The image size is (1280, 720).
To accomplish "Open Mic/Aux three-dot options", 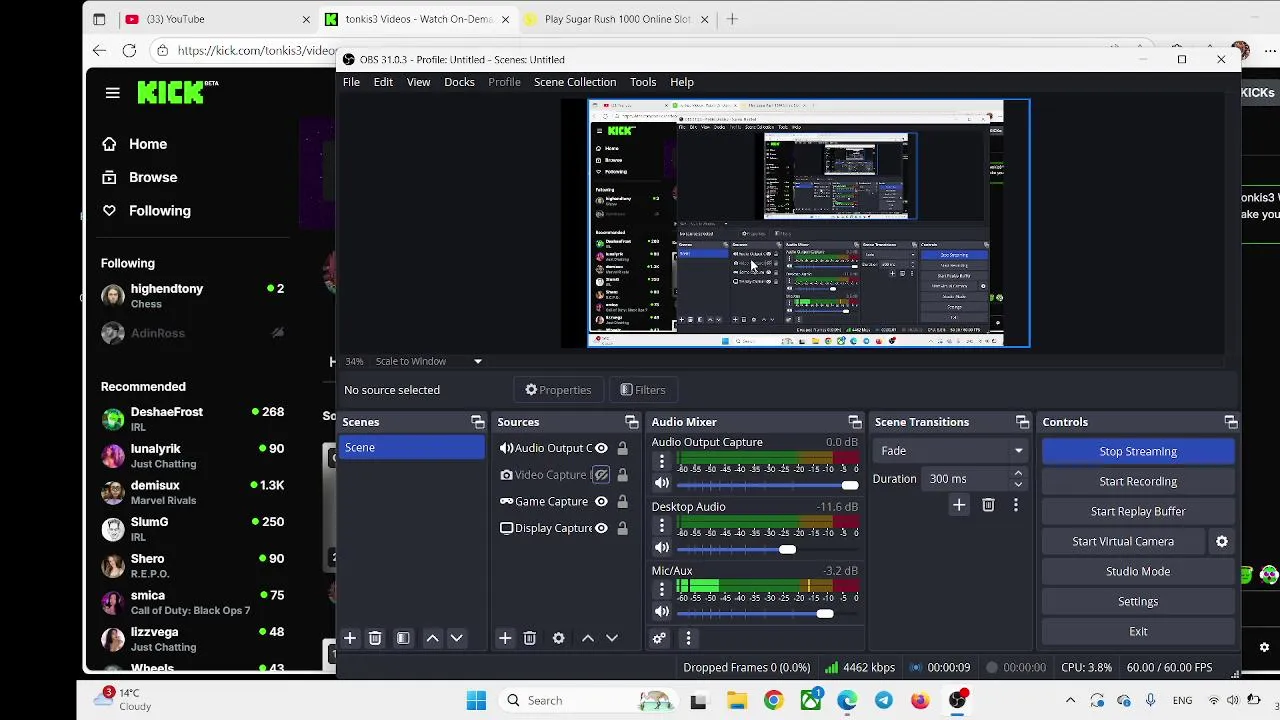I will pos(661,590).
